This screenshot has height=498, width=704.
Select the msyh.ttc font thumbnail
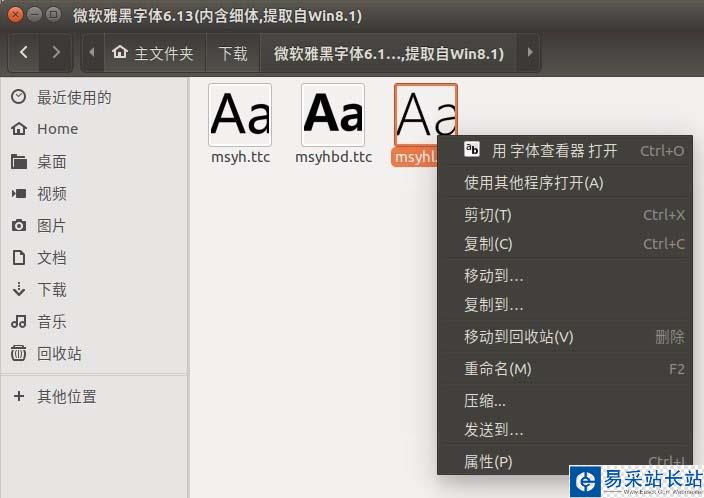click(x=240, y=115)
